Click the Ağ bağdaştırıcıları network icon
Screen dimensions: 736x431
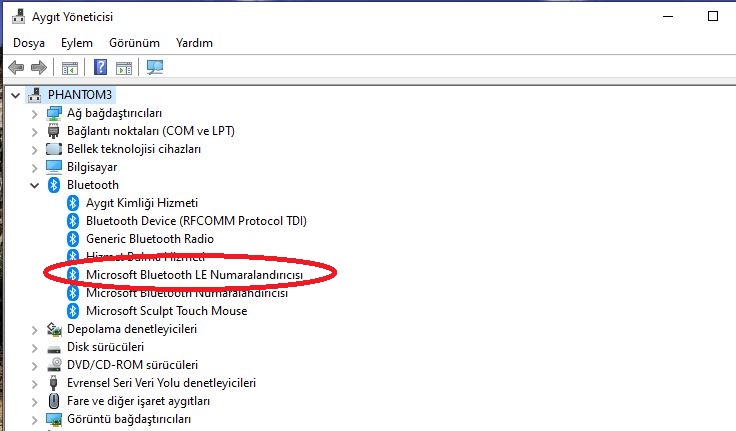[x=54, y=113]
